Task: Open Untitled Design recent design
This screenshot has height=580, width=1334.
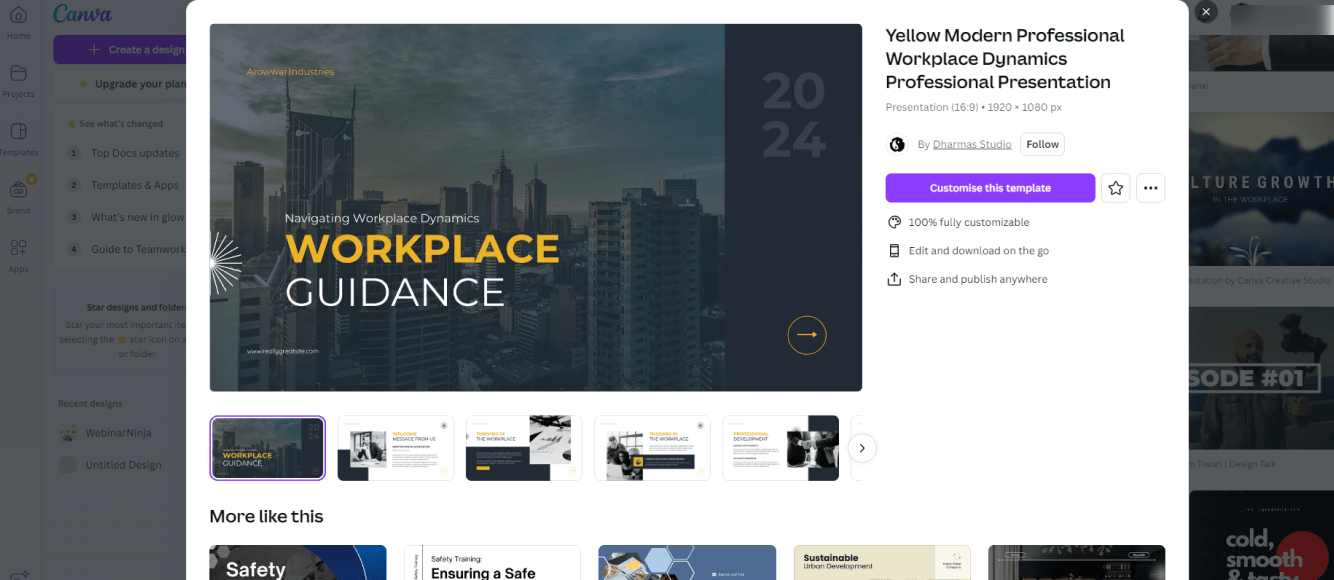Action: pyautogui.click(x=120, y=465)
